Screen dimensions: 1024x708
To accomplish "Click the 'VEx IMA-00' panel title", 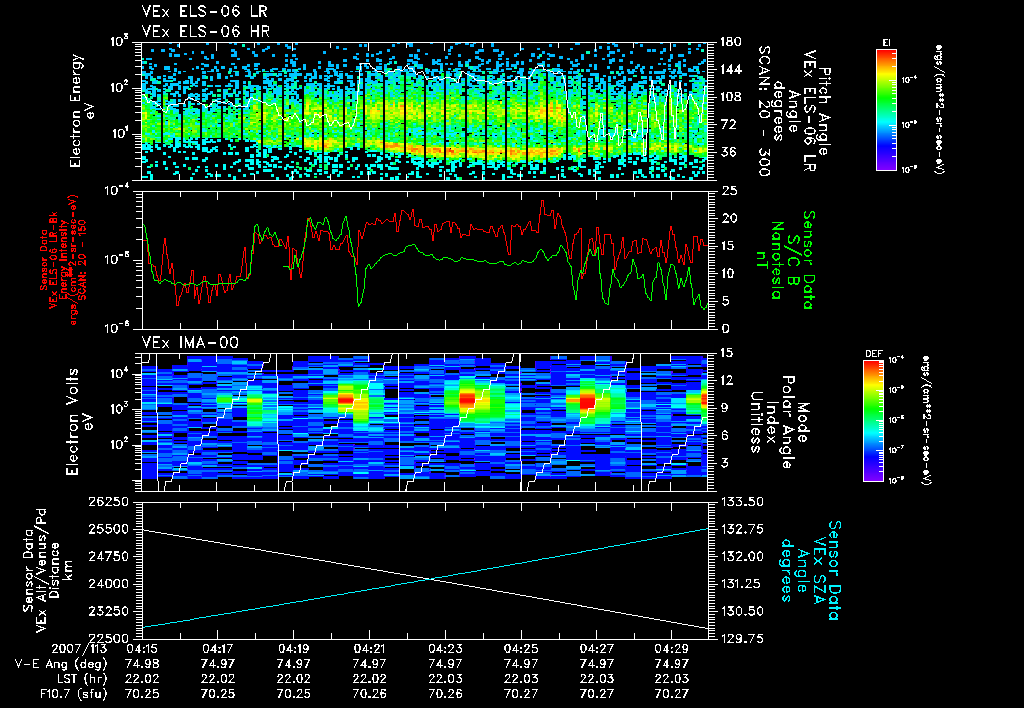I will point(190,343).
